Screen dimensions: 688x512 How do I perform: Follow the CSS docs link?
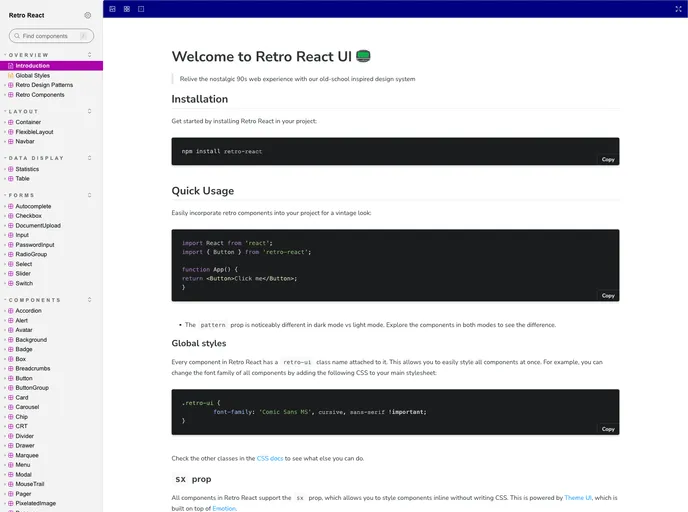270,458
